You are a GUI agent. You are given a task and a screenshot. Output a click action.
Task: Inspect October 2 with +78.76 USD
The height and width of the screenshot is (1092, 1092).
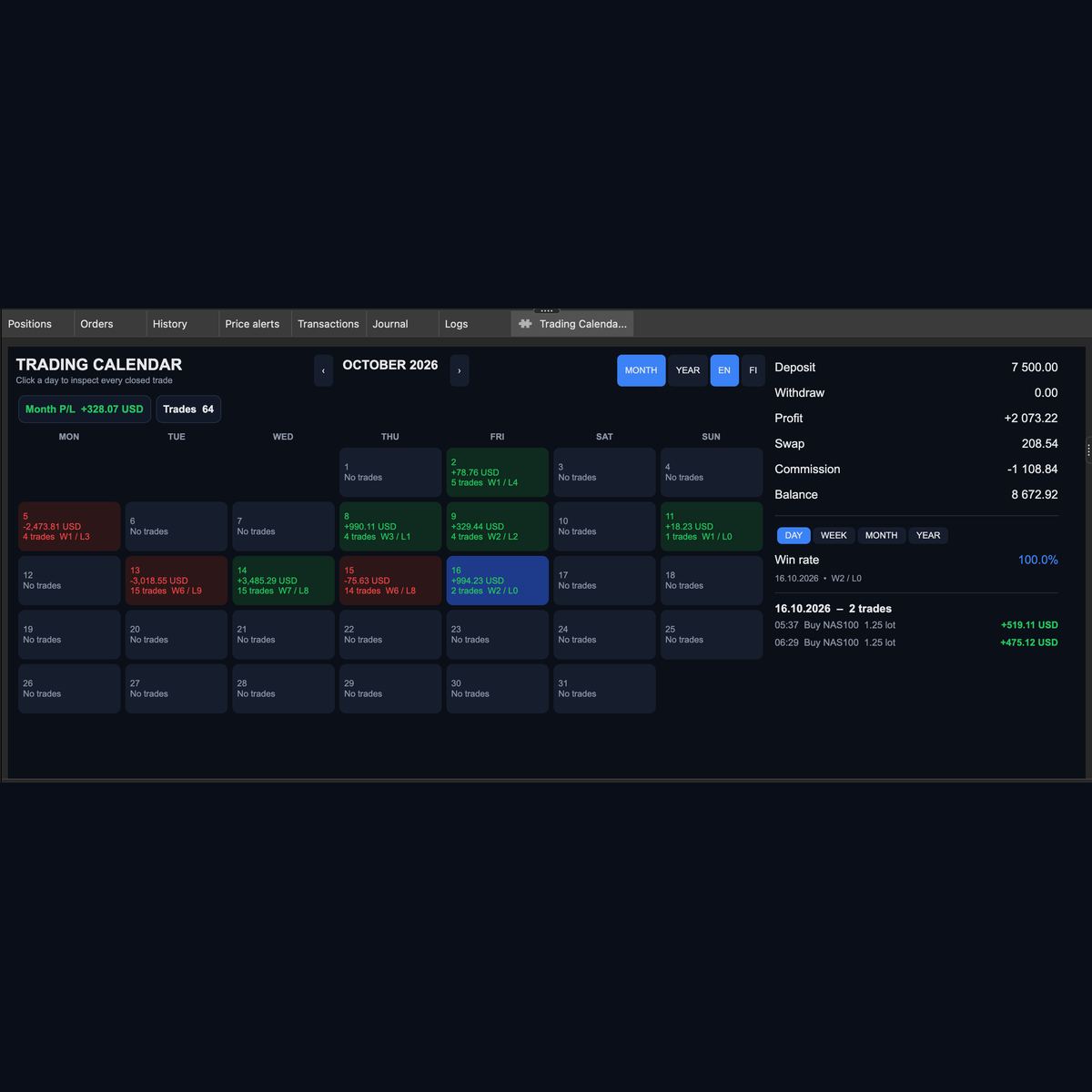click(x=497, y=472)
